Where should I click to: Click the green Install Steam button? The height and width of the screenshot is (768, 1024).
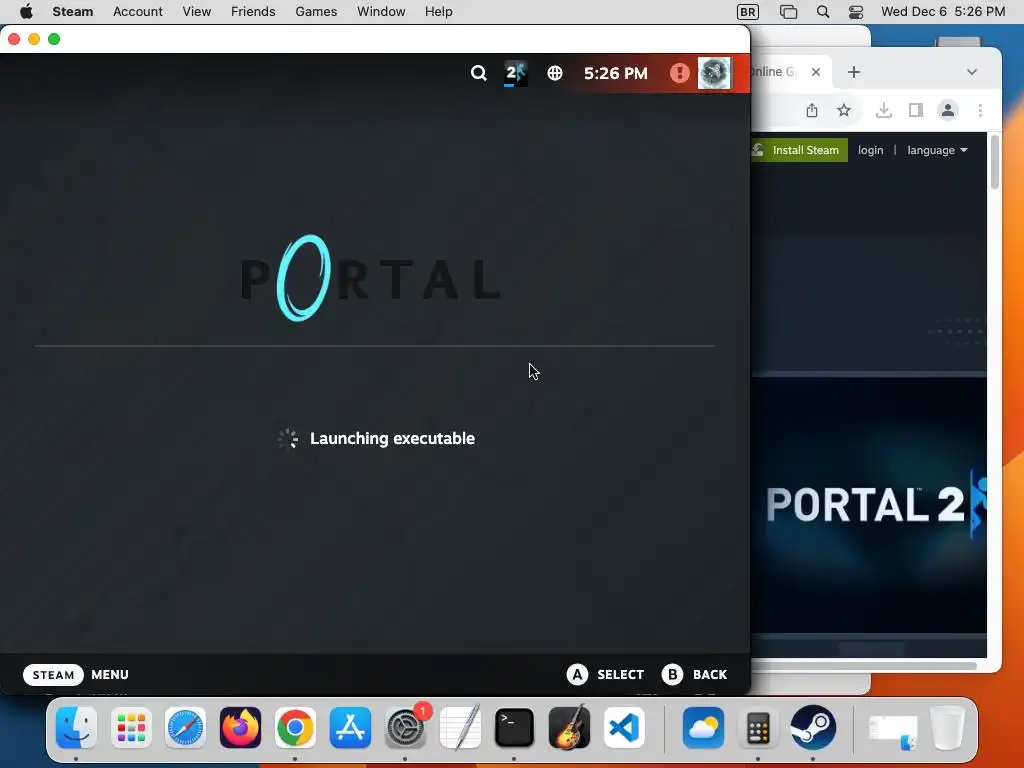799,150
